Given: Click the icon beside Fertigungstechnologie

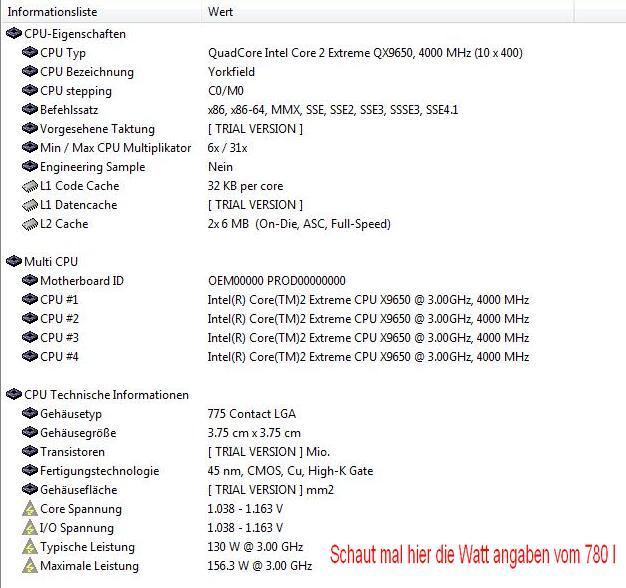Looking at the screenshot, I should pyautogui.click(x=30, y=471).
